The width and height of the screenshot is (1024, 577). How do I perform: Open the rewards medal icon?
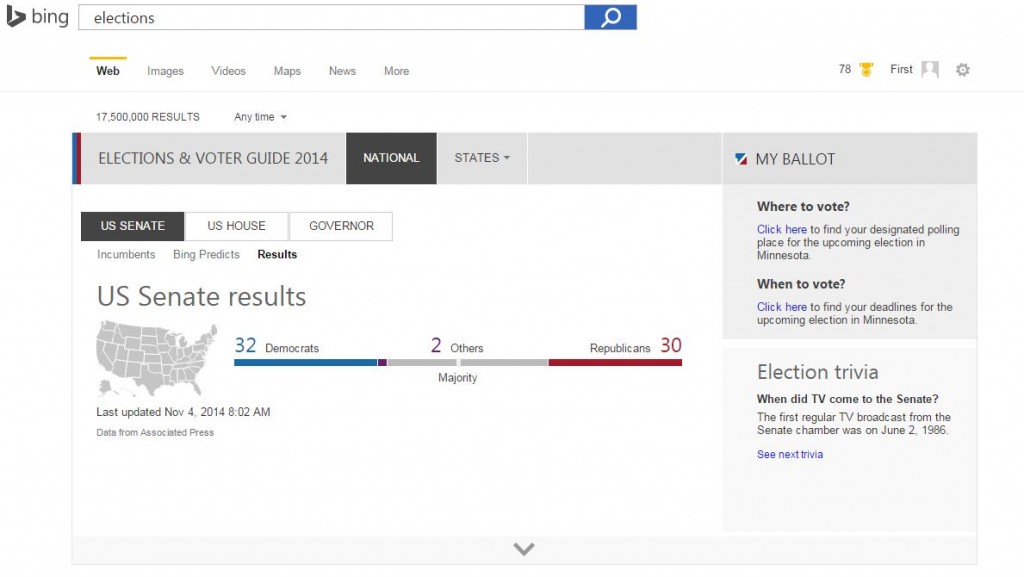pyautogui.click(x=866, y=69)
